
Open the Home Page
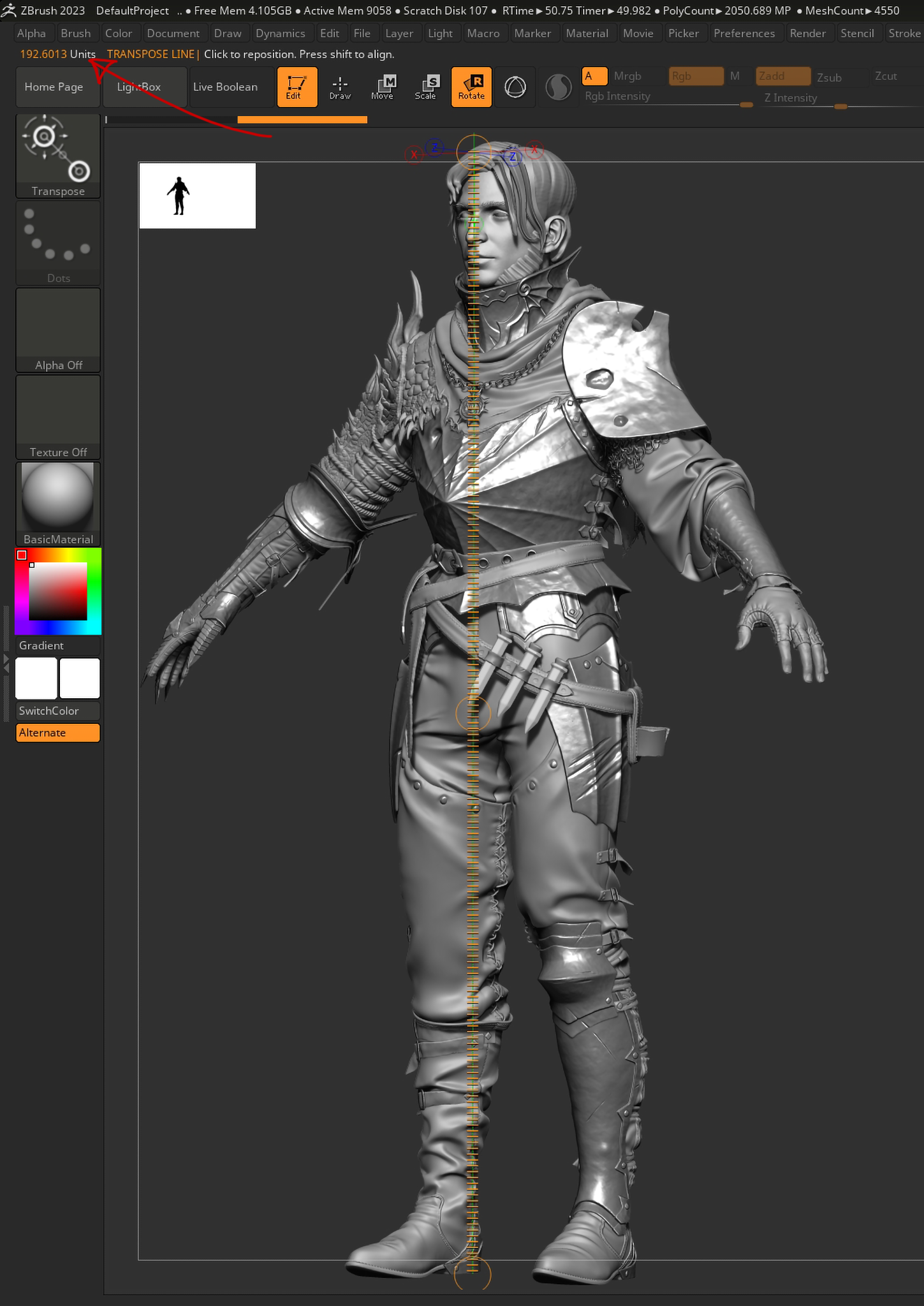tap(58, 87)
